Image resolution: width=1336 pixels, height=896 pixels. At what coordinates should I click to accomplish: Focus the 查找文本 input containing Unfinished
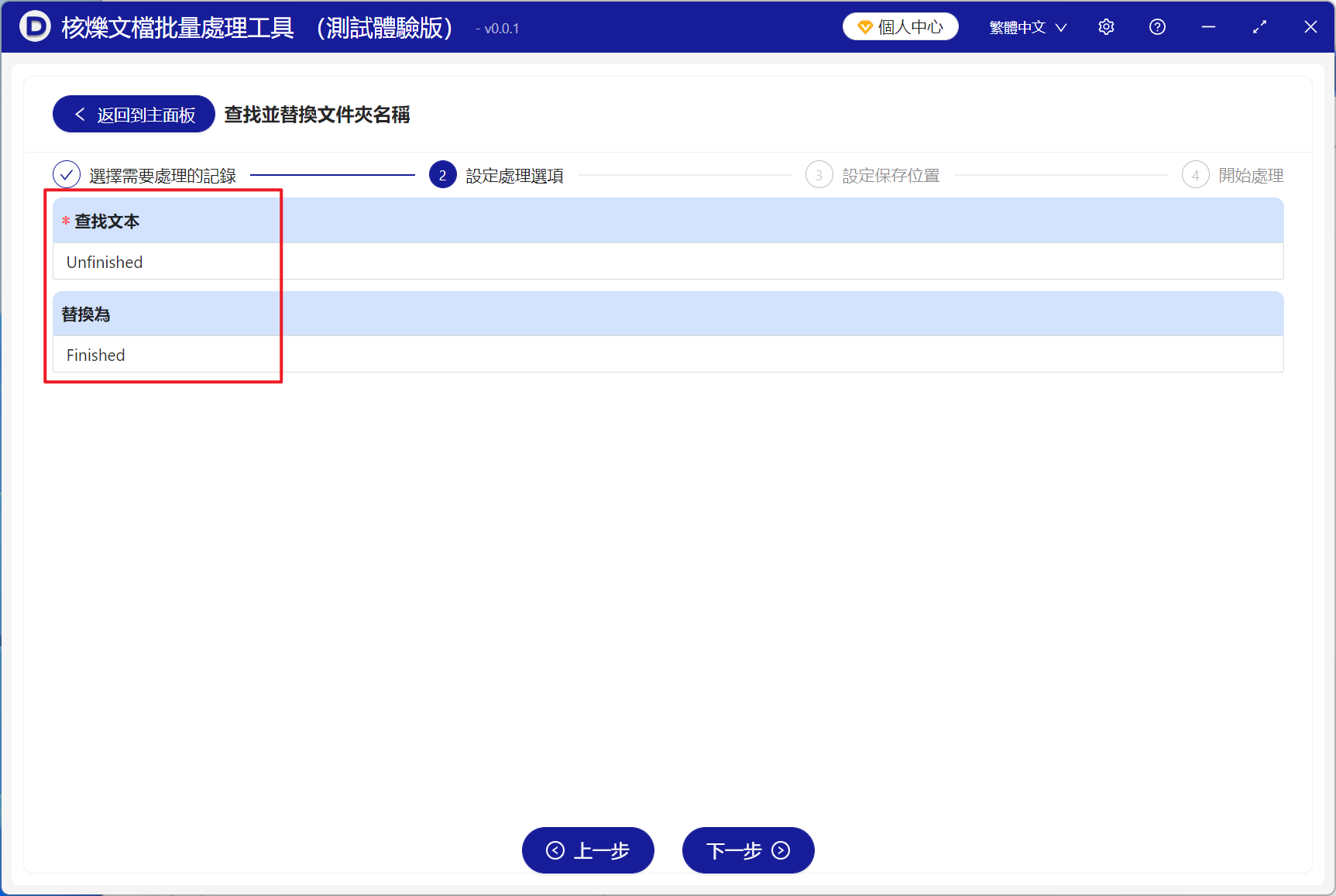pos(668,262)
